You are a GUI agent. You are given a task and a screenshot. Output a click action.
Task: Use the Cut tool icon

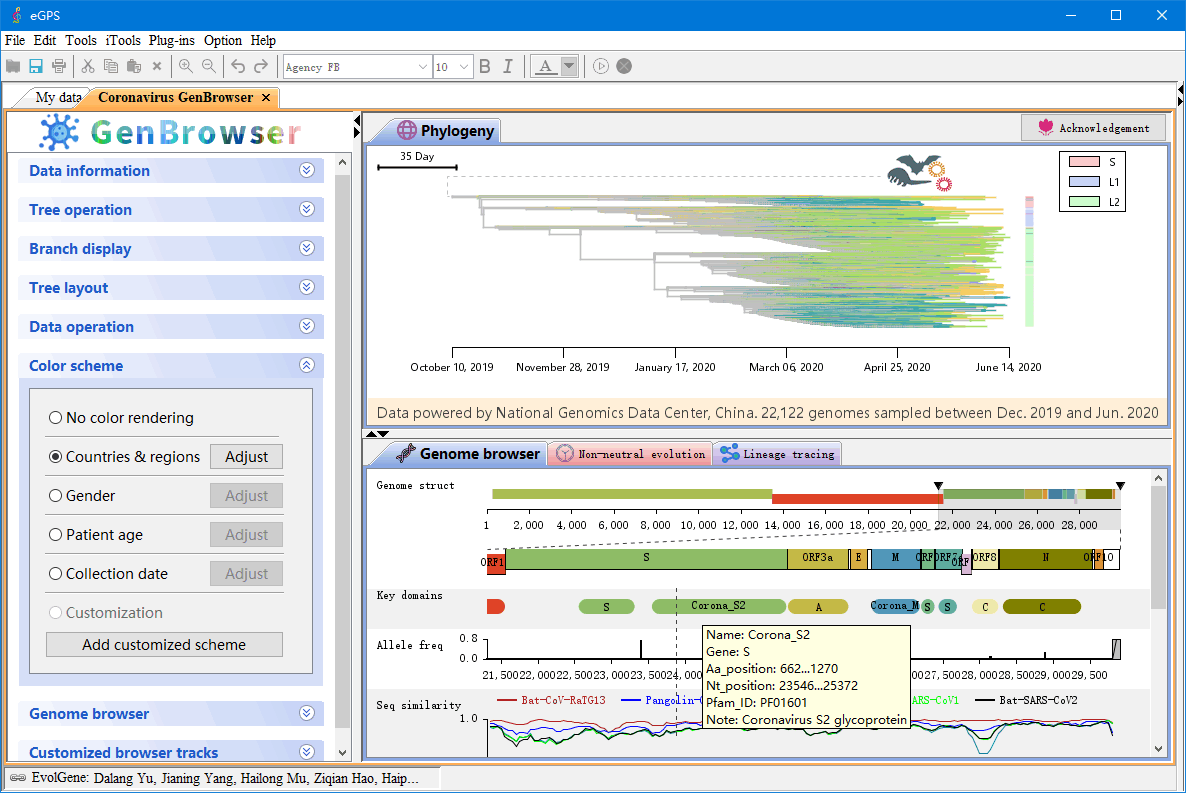pos(86,66)
